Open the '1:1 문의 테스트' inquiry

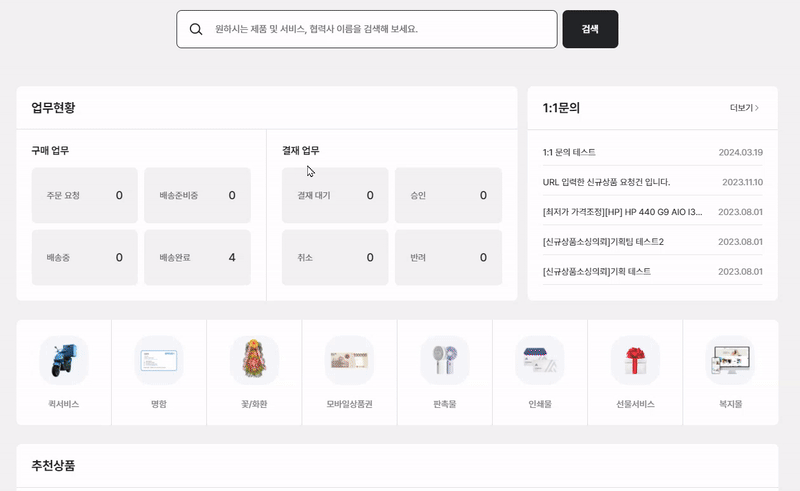pos(569,152)
